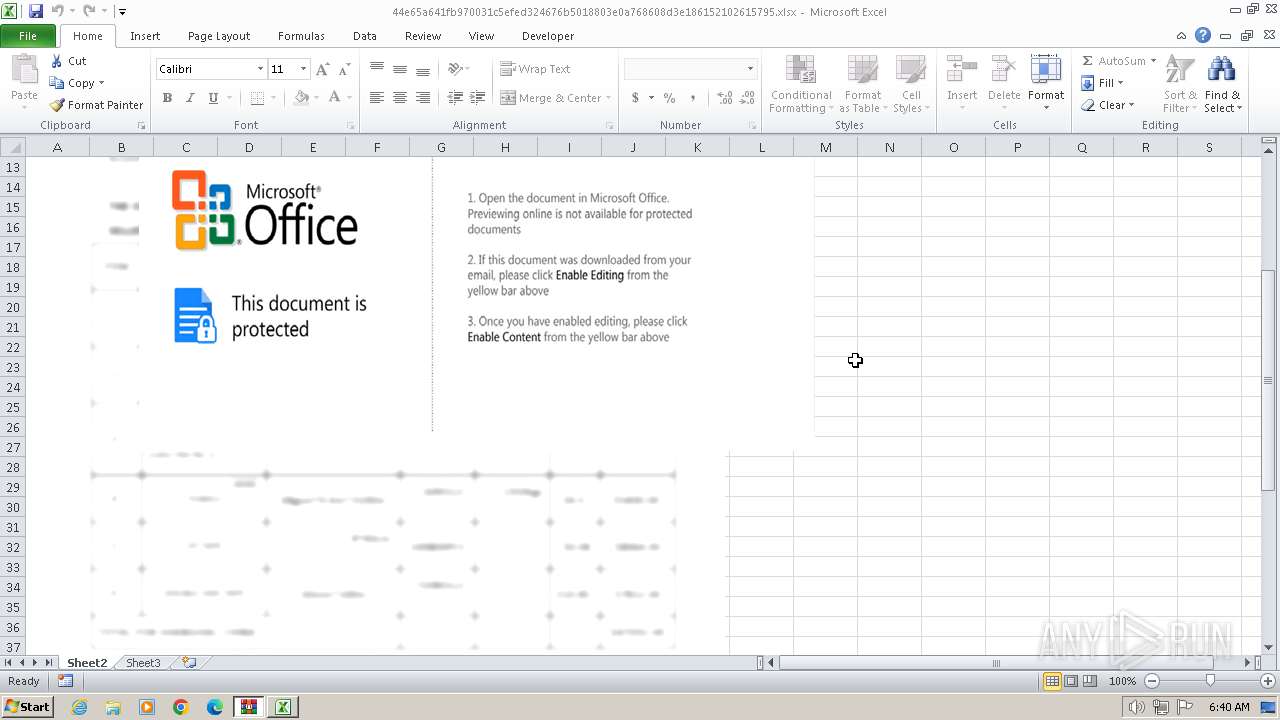
Task: Switch to the Page Layout tab
Action: 219,36
